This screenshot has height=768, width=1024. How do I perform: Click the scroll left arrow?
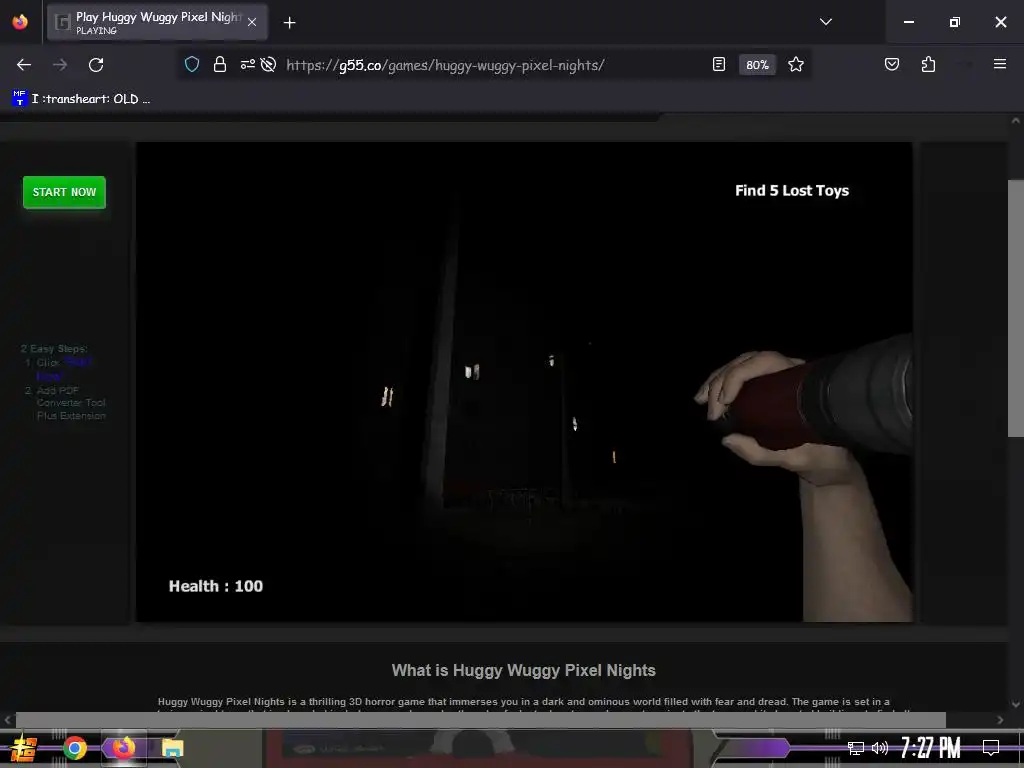(x=7, y=720)
